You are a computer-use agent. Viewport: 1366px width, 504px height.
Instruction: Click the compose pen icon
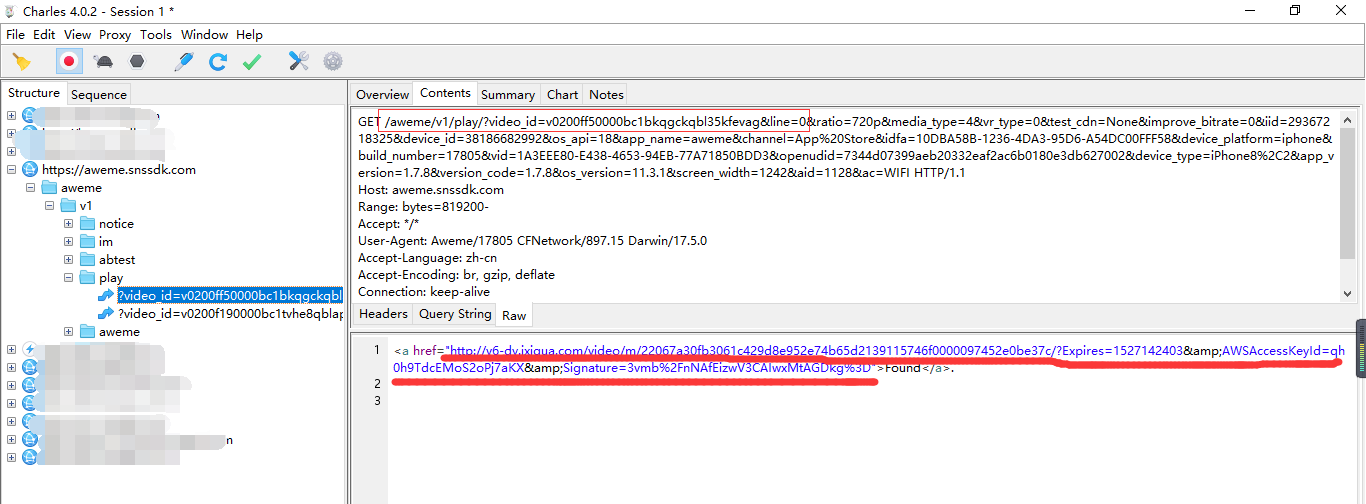183,61
